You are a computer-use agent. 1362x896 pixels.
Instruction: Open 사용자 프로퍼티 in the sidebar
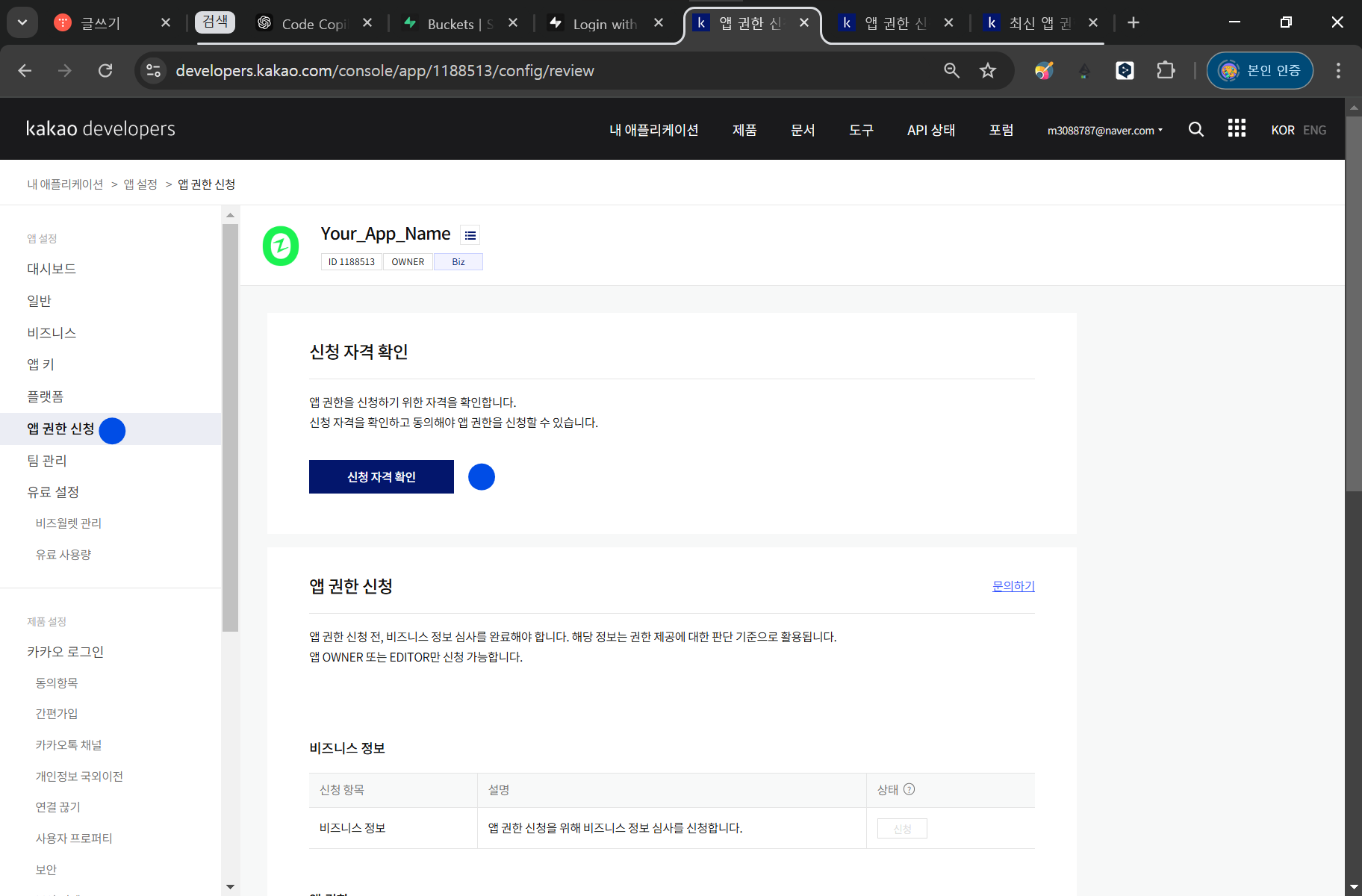(x=73, y=839)
